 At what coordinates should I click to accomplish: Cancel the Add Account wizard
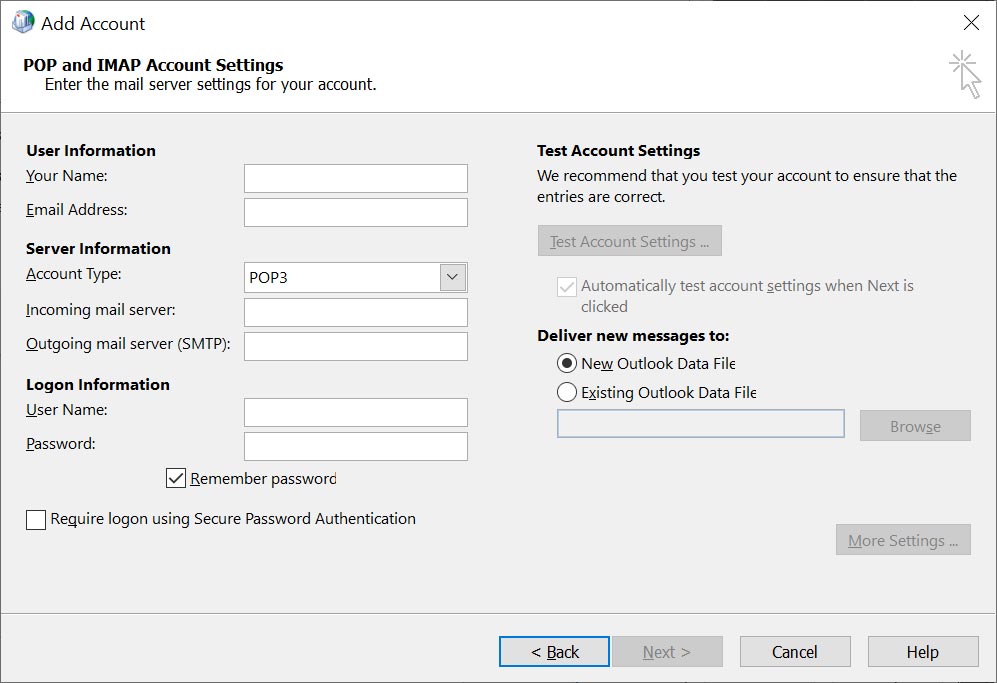pyautogui.click(x=795, y=652)
